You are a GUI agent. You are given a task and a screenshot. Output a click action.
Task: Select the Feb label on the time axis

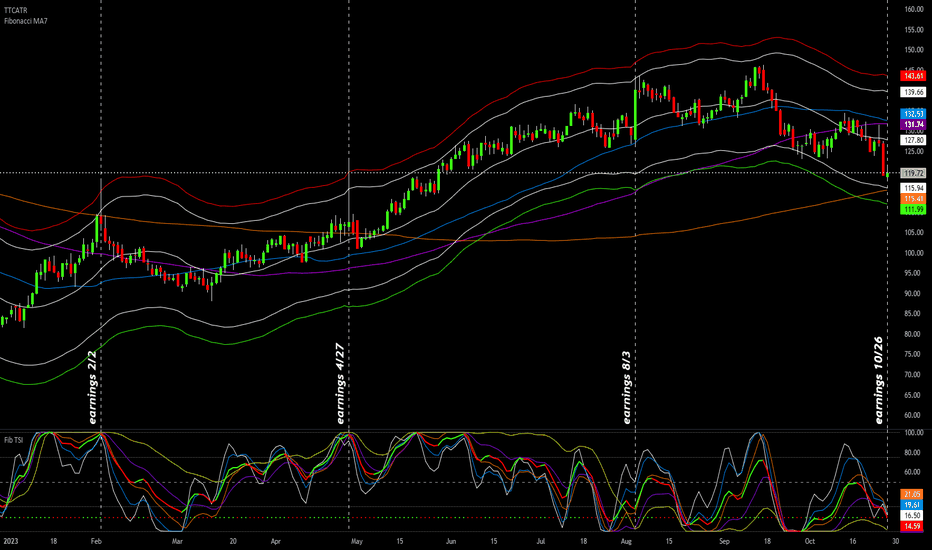pyautogui.click(x=96, y=542)
